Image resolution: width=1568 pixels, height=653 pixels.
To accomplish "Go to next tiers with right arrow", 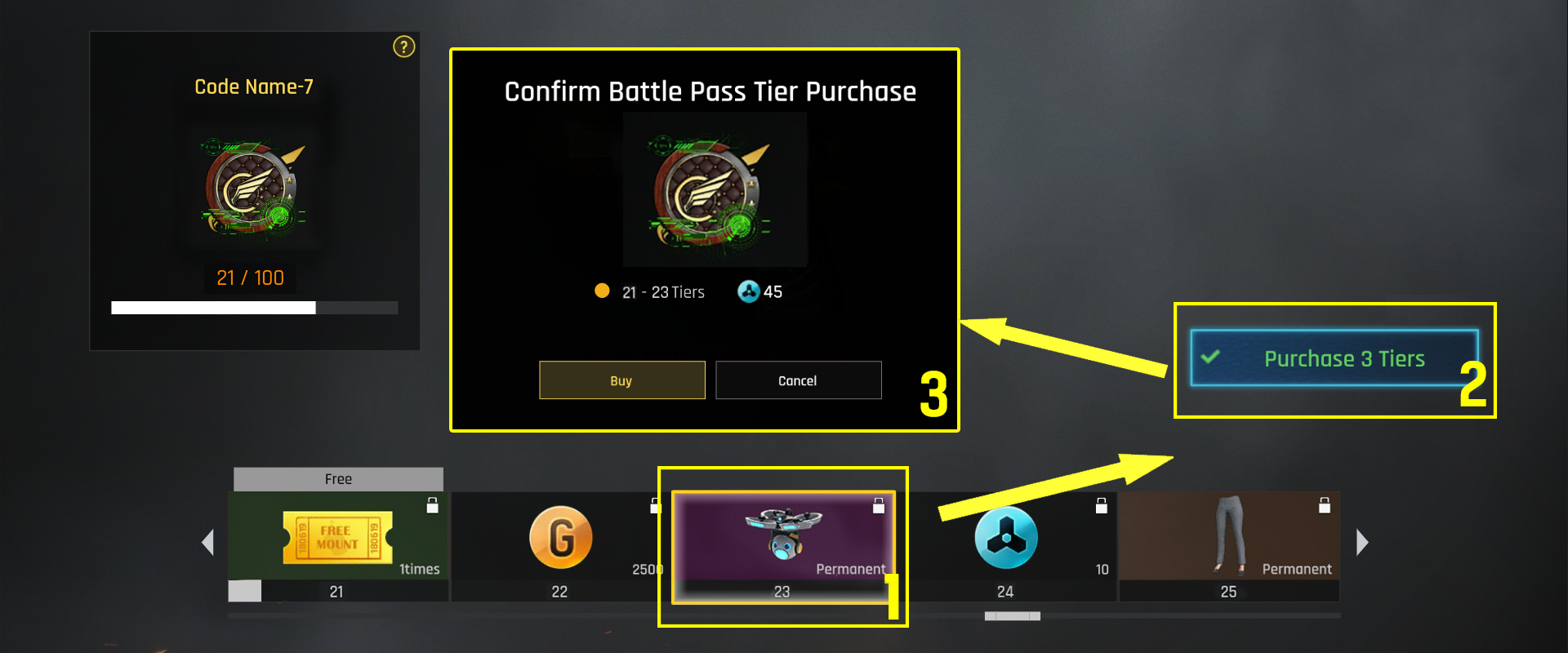I will (x=1361, y=542).
